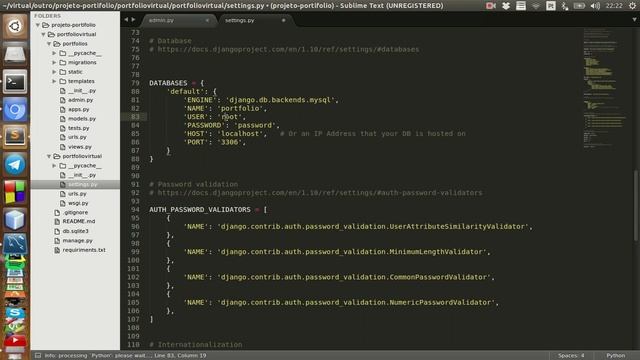Image resolution: width=640 pixels, height=360 pixels.
Task: Expand the inner portfoliovirtual __pycache__ folder
Action: 54,166
